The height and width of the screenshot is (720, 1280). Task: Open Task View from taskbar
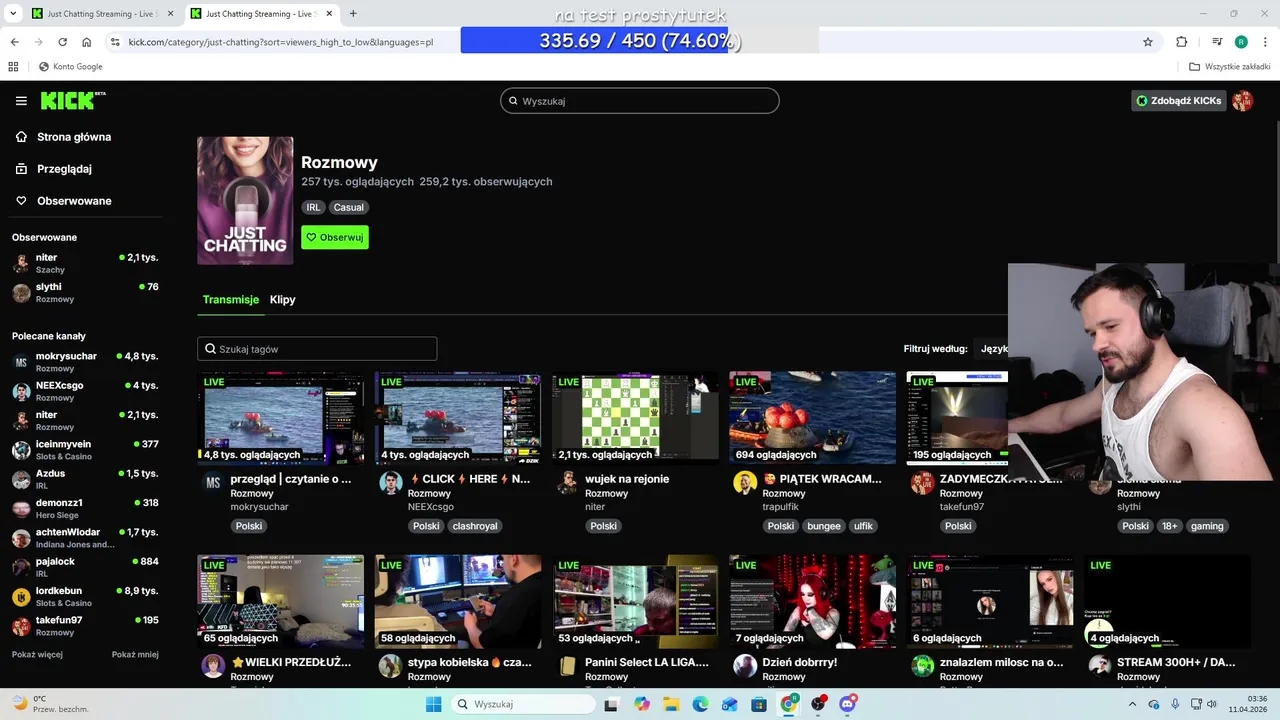pos(611,704)
